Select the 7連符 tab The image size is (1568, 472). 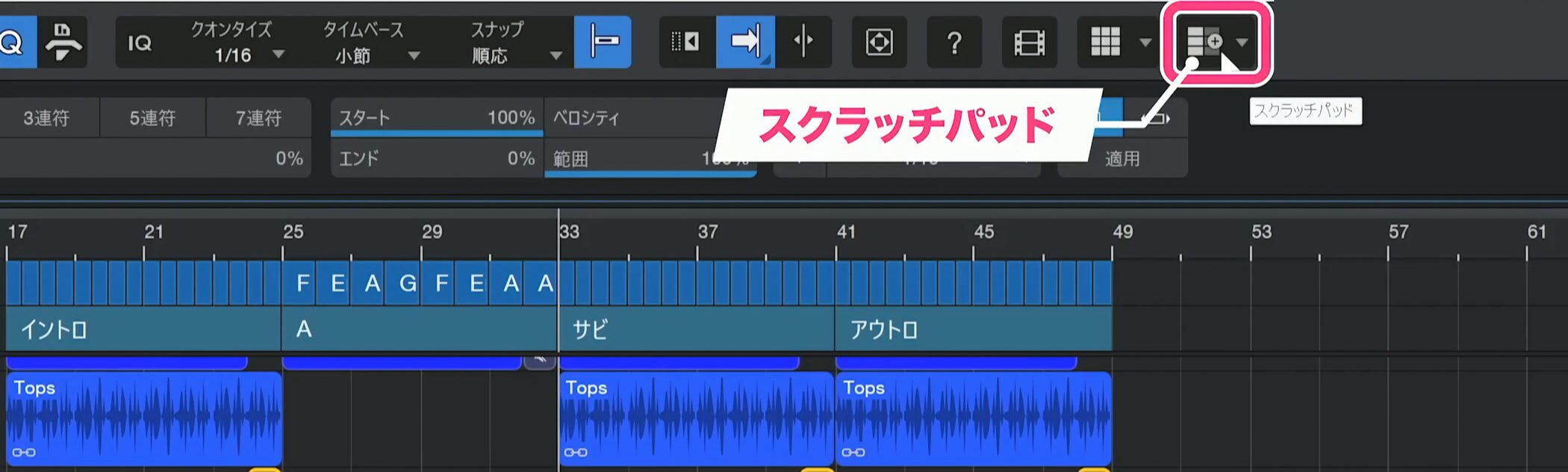(x=258, y=118)
